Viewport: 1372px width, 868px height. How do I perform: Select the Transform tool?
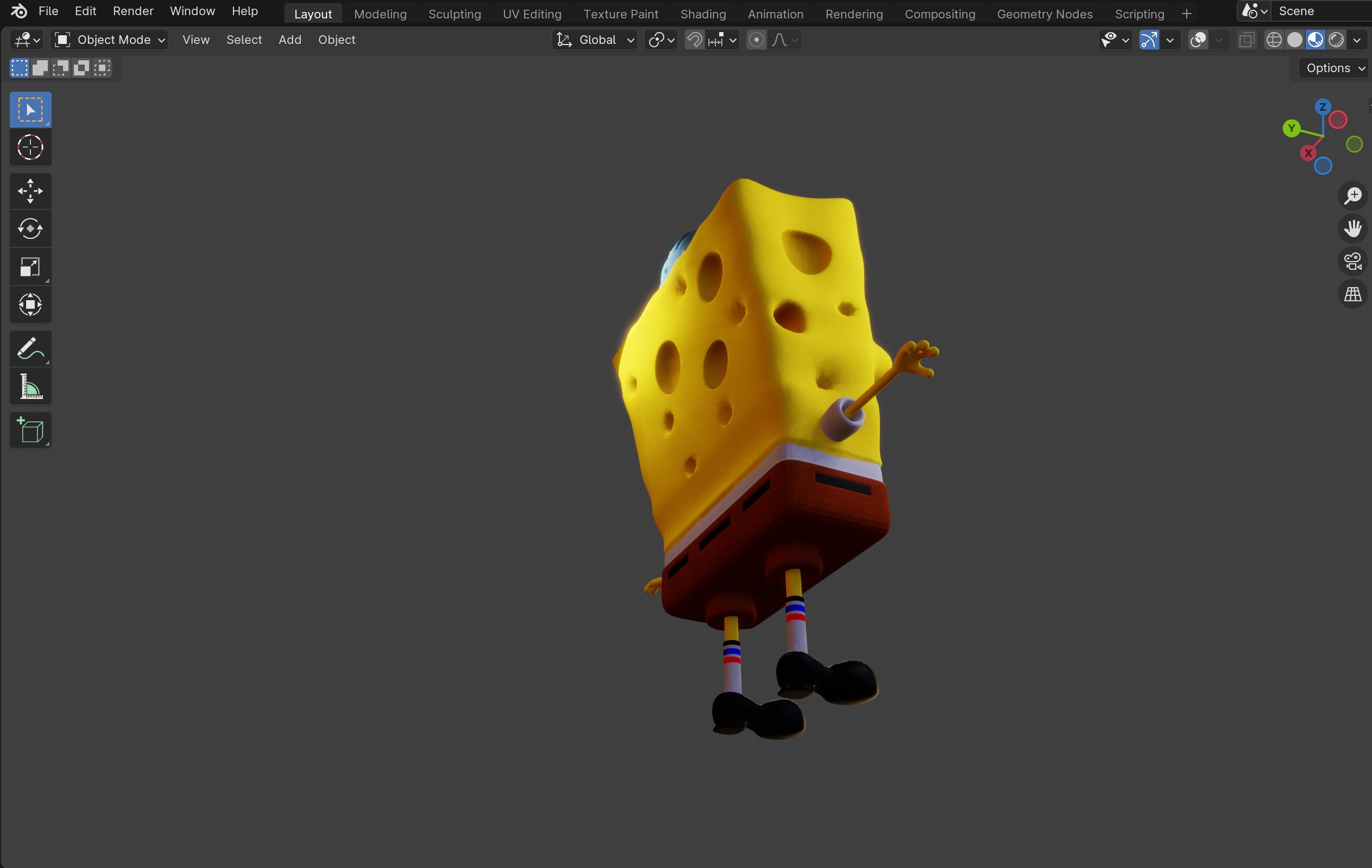pos(30,305)
